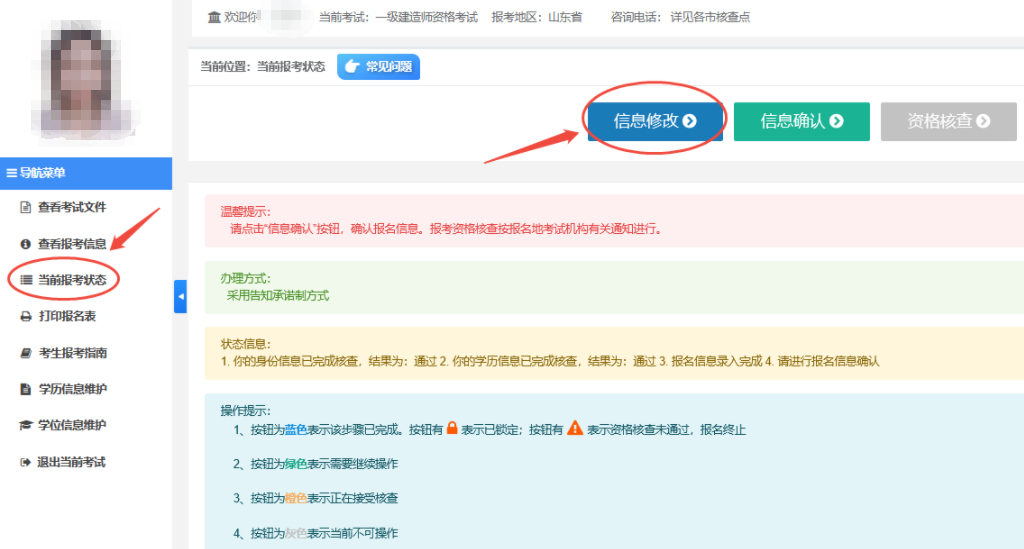Image resolution: width=1024 pixels, height=549 pixels.
Task: Click the info icon beside 查看报考信息
Action: 26,243
